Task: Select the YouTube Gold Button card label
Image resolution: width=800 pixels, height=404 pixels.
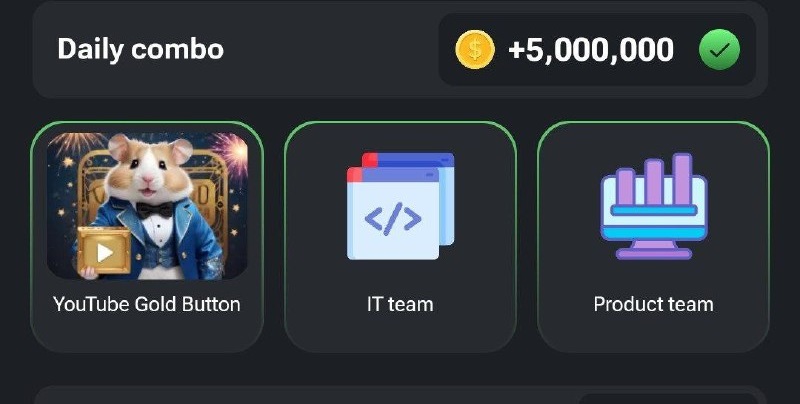Action: (147, 305)
